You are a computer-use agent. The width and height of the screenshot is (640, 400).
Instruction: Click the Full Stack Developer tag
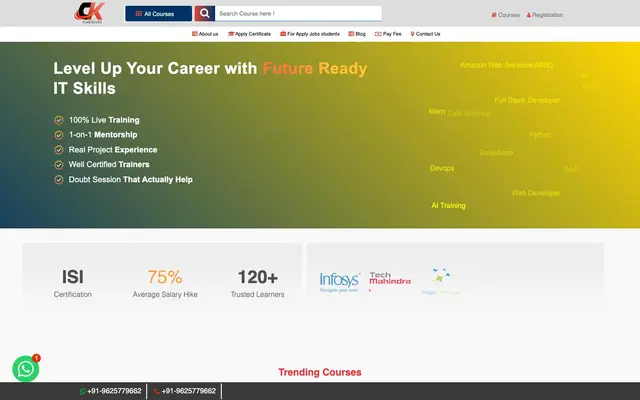[x=527, y=100]
